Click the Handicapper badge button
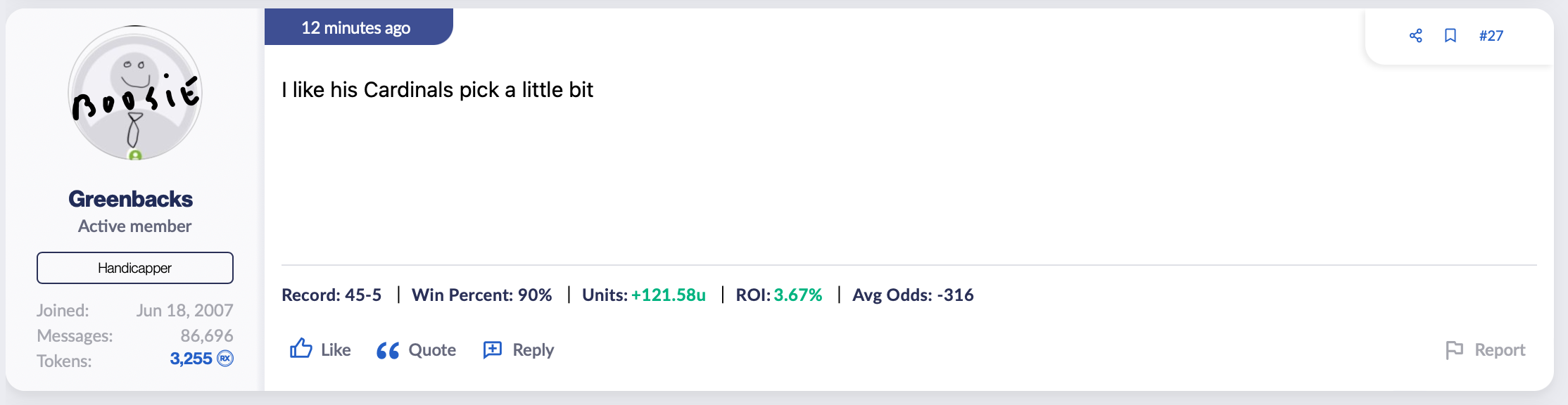The image size is (1568, 405). tap(135, 268)
